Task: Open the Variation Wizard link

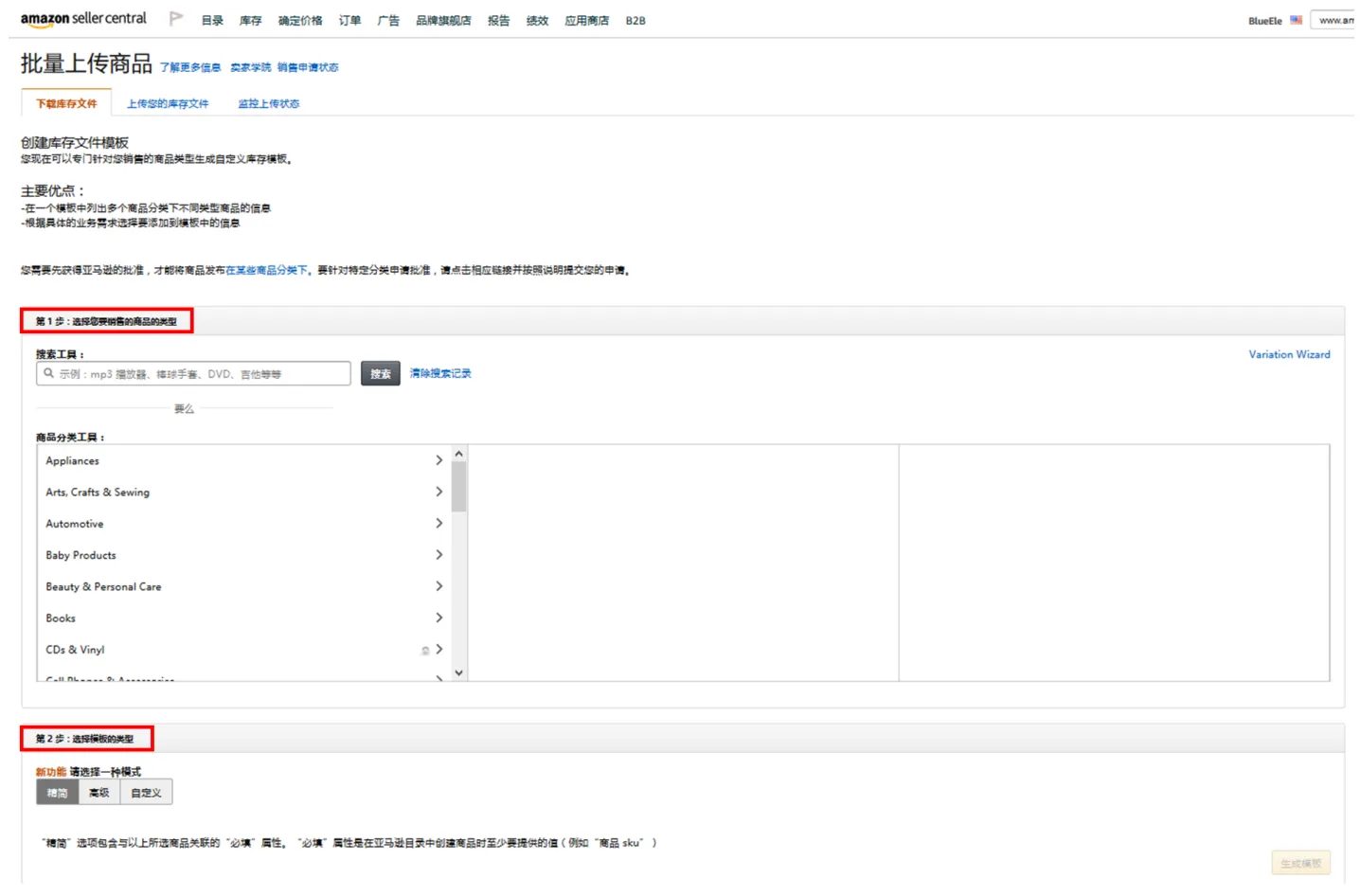Action: click(1289, 354)
